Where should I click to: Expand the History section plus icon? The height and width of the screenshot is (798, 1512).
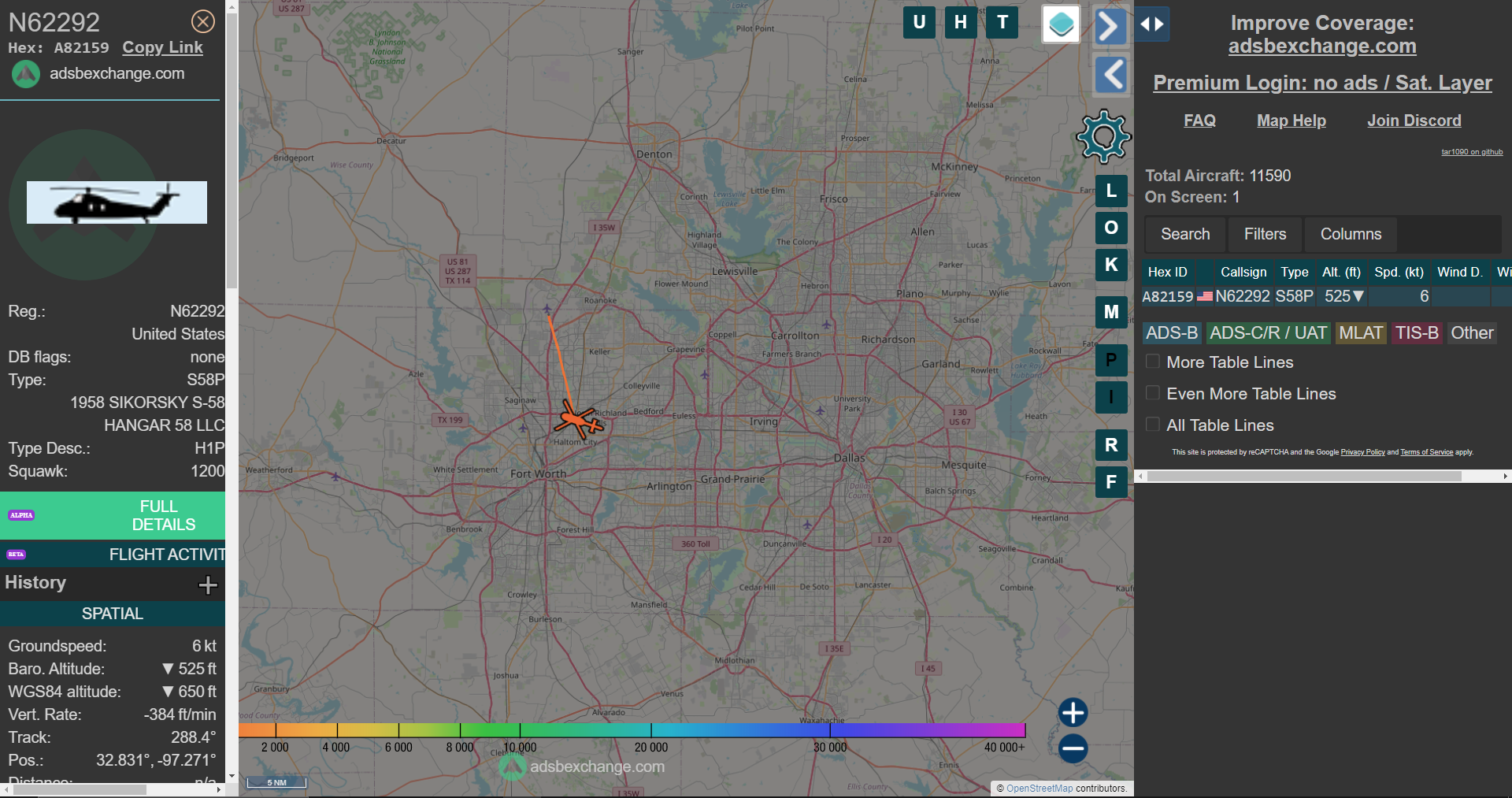pyautogui.click(x=208, y=585)
